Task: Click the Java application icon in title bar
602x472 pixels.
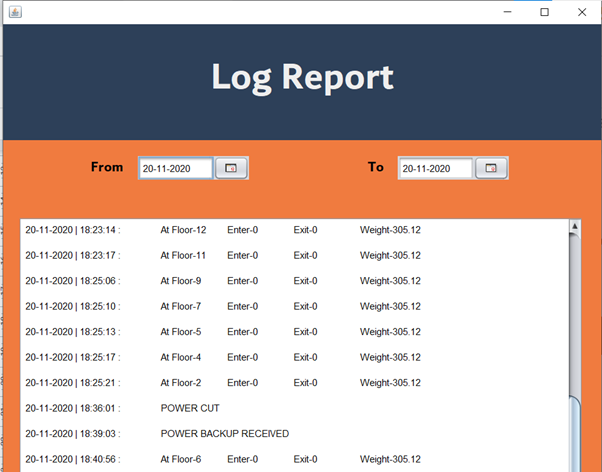Action: tap(15, 12)
